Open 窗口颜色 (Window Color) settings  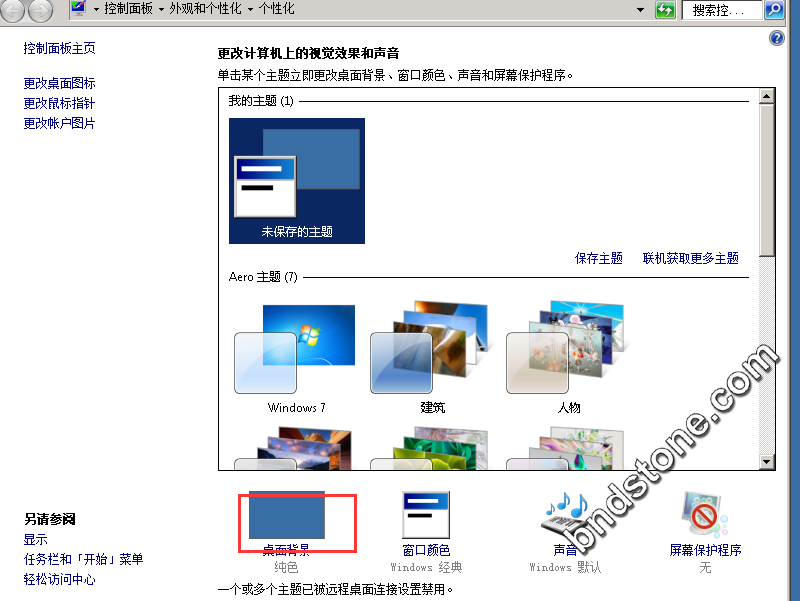pos(426,518)
